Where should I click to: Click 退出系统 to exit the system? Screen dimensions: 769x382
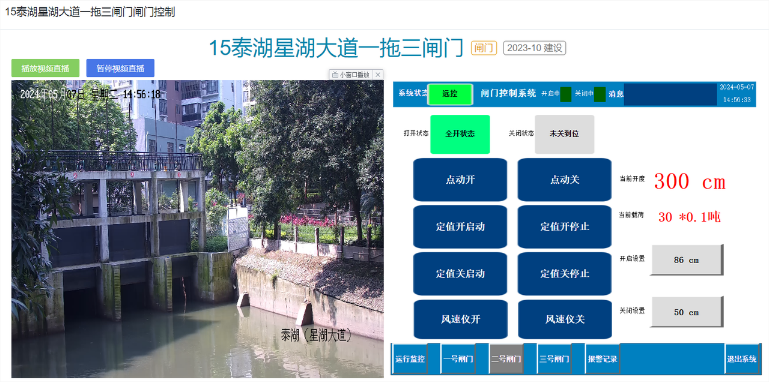point(742,358)
